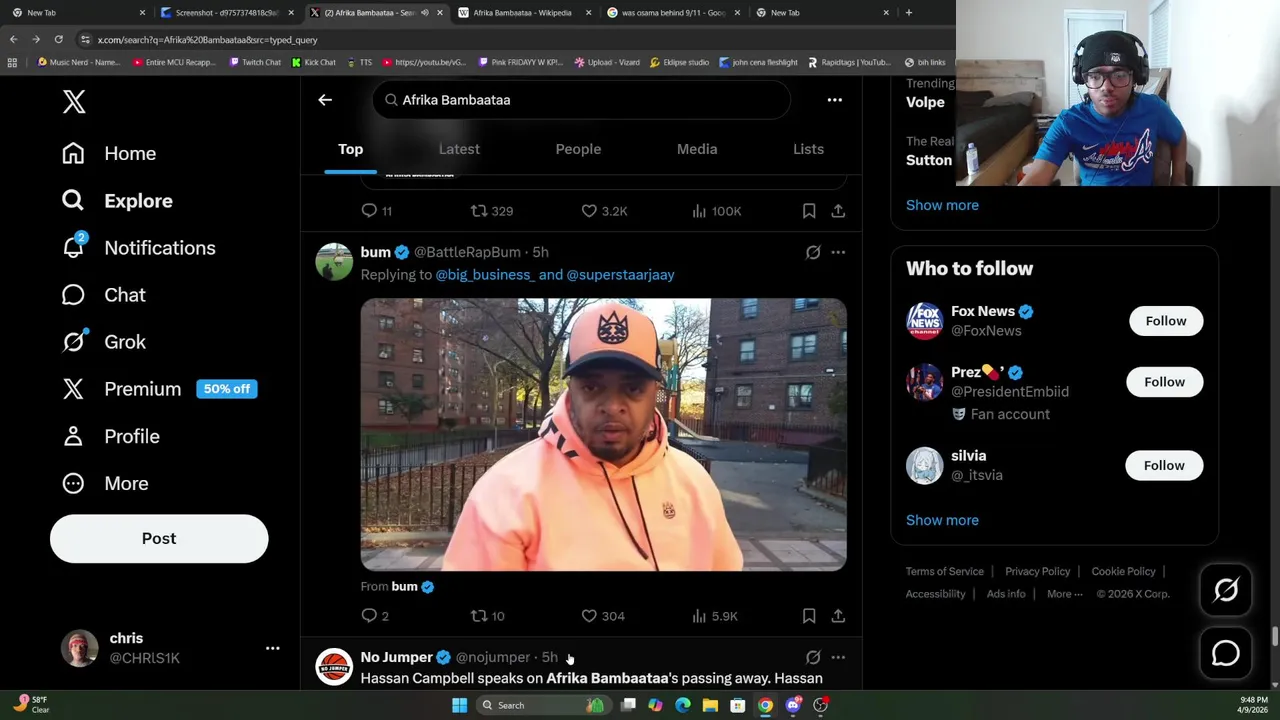This screenshot has height=720, width=1280.
Task: Click the back arrow next to search
Action: 325,100
